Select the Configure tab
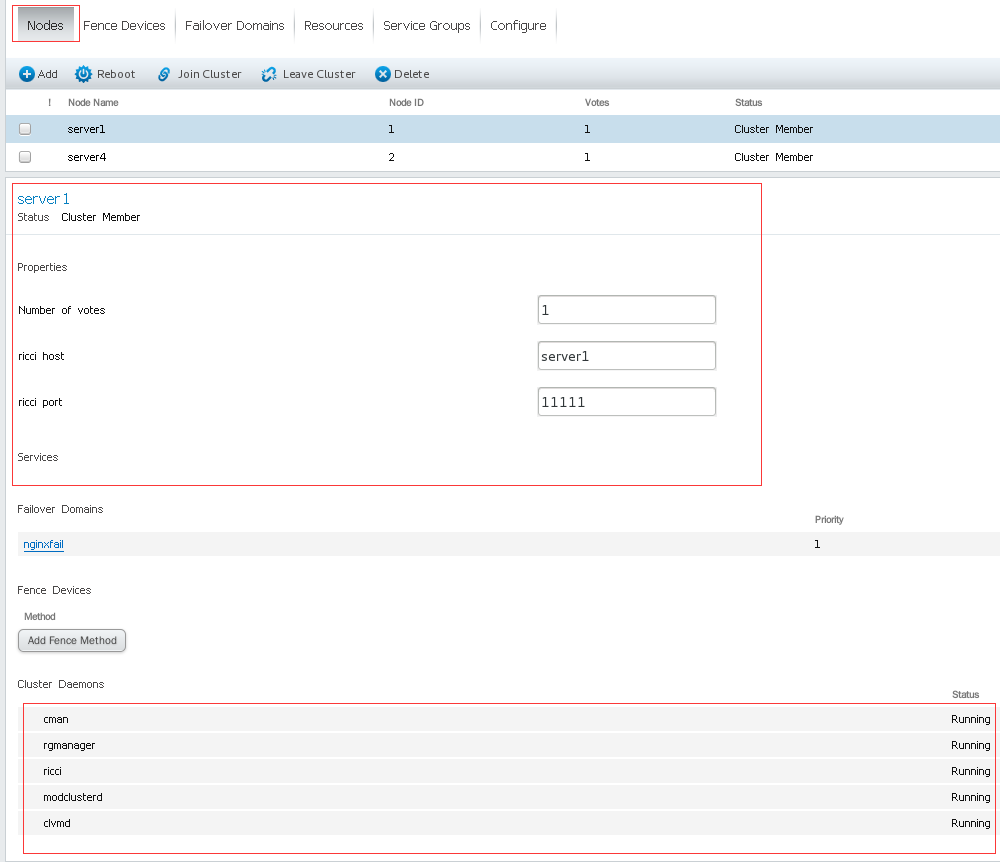This screenshot has width=1000, height=862. (518, 26)
